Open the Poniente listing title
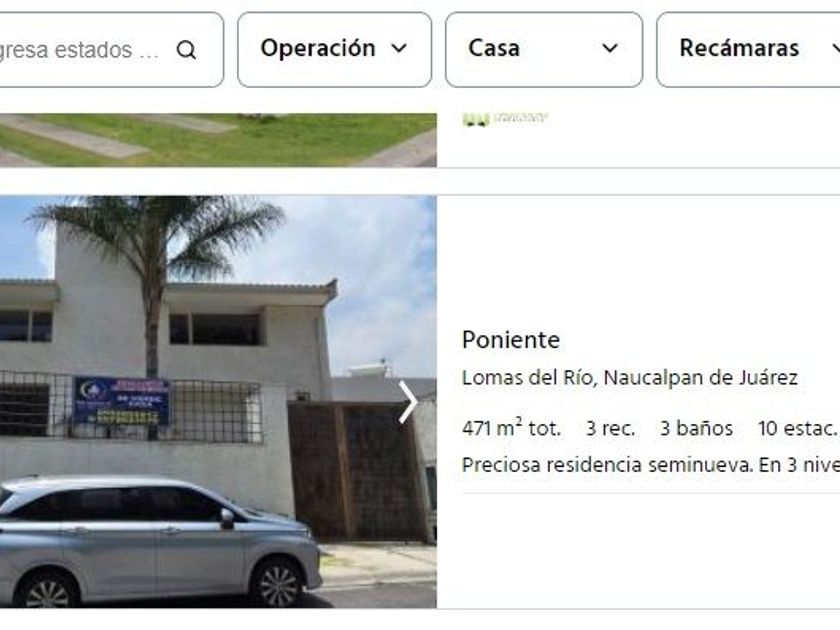 click(x=511, y=340)
